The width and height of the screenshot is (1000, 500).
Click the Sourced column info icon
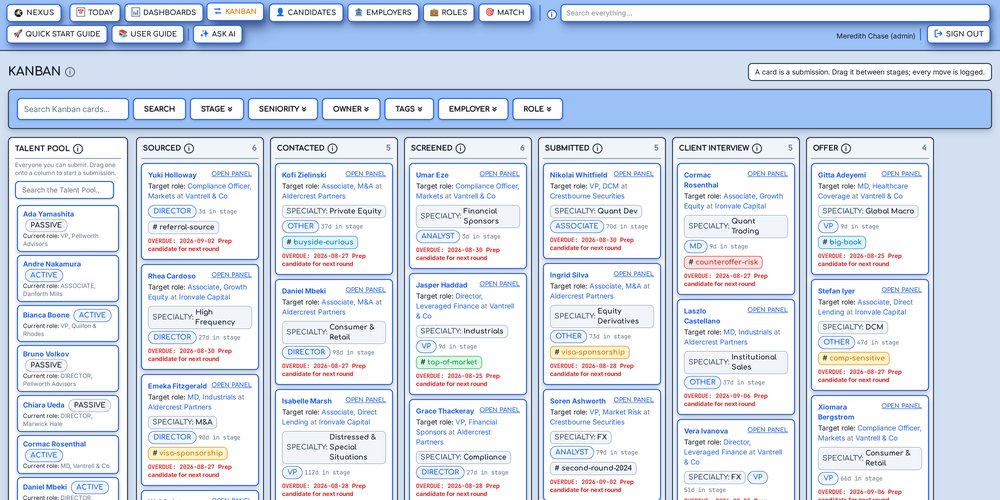tap(189, 148)
